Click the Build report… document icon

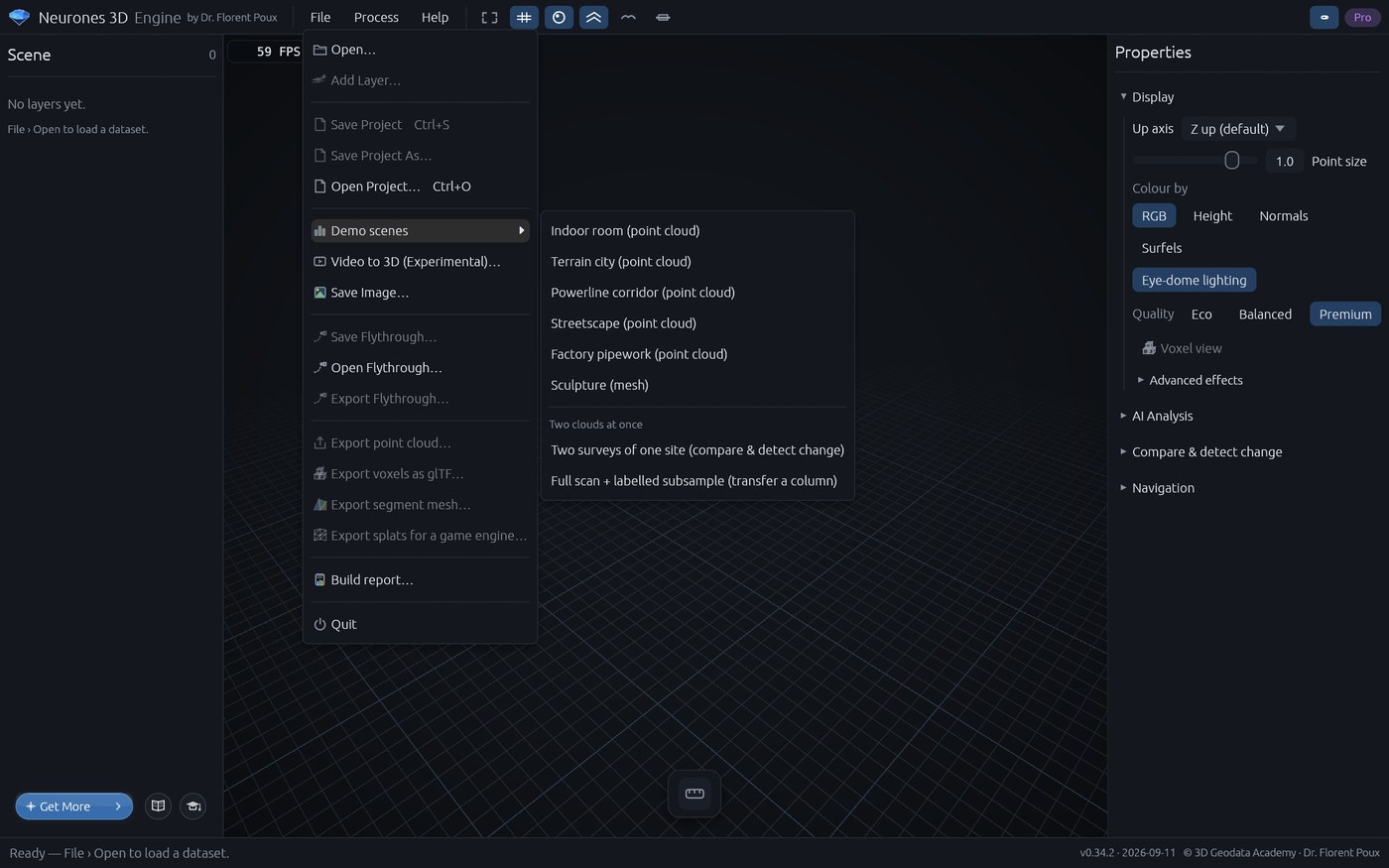(319, 580)
